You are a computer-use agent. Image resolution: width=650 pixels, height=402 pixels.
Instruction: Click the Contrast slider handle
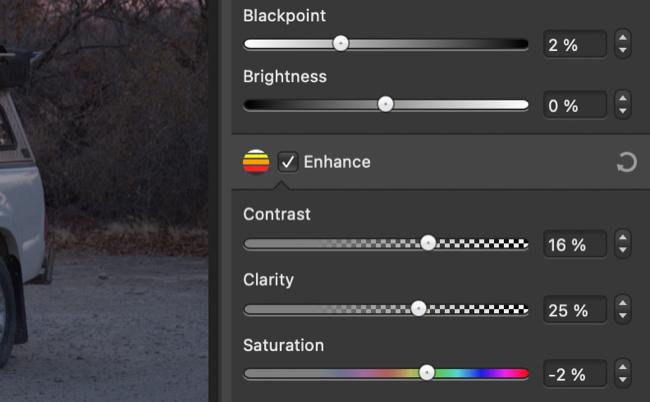click(428, 243)
